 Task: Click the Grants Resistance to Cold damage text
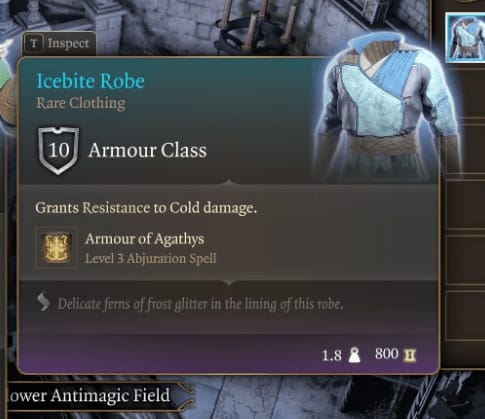(x=146, y=208)
